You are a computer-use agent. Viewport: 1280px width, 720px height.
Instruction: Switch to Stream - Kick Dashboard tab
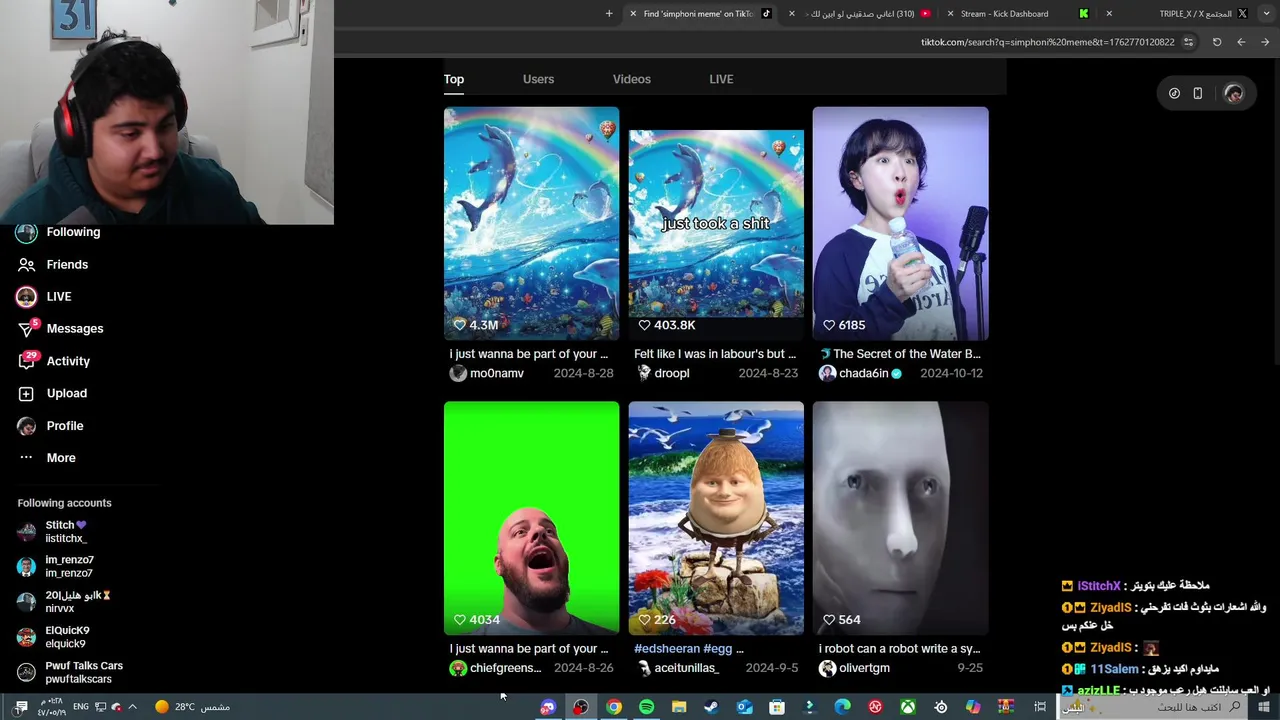pos(1018,14)
